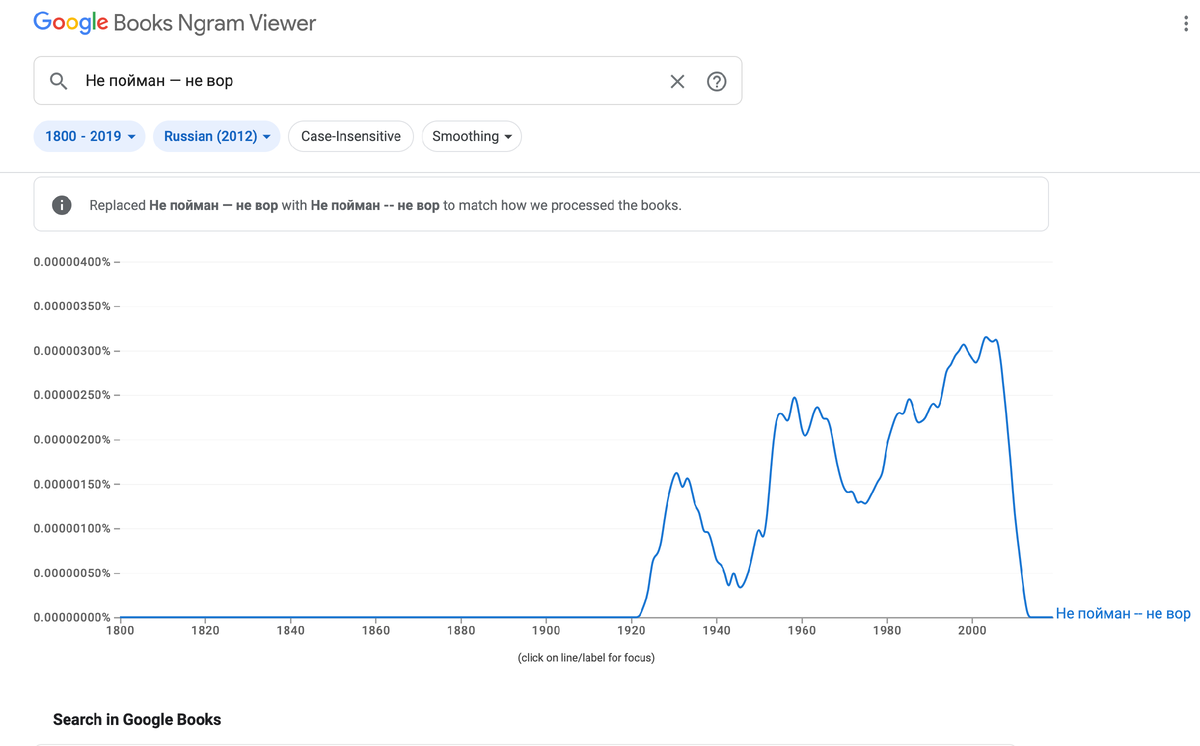This screenshot has width=1200, height=746.
Task: Click the 0.00000150% y-axis label
Action: click(71, 484)
